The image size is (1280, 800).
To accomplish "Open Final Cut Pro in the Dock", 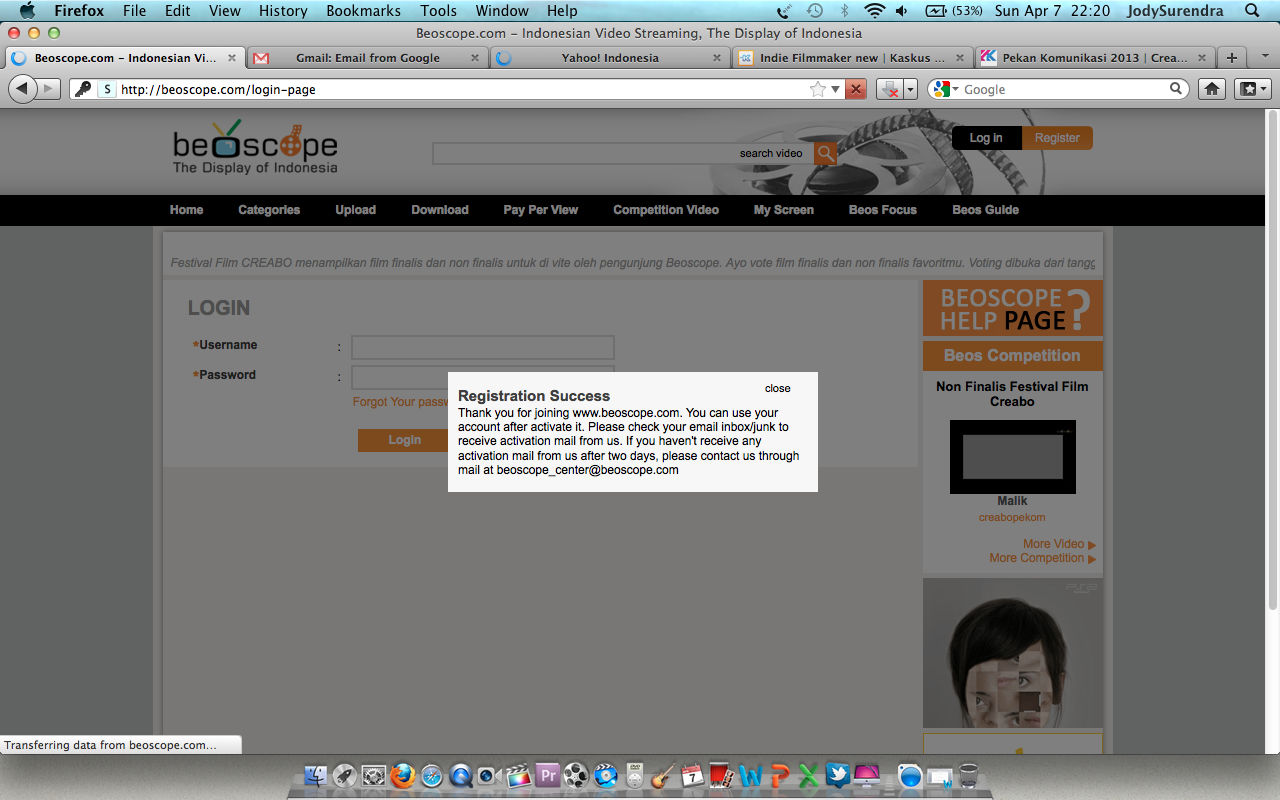I will 518,775.
